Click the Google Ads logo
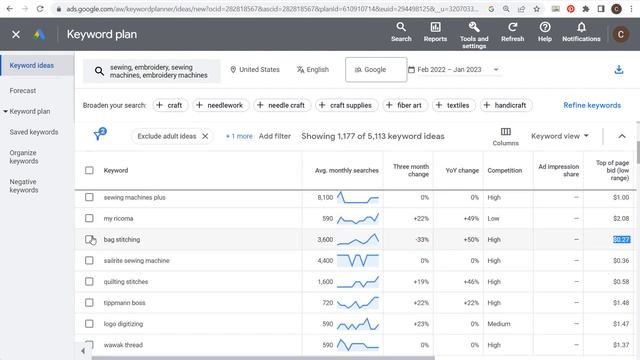Viewport: 640px width, 360px height. click(39, 35)
